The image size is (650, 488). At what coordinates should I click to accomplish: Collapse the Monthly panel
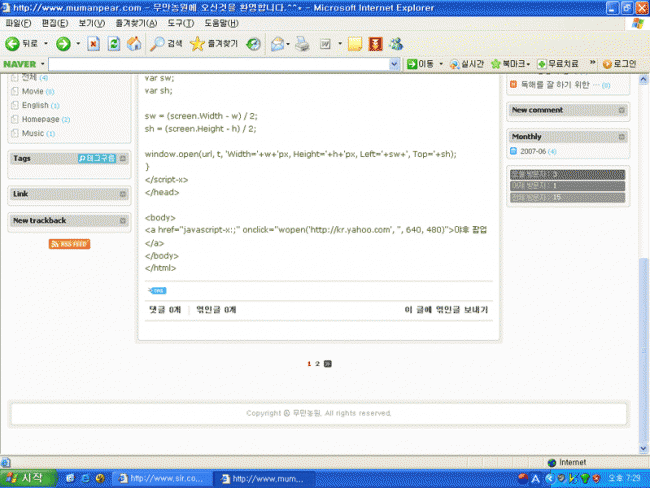click(622, 136)
